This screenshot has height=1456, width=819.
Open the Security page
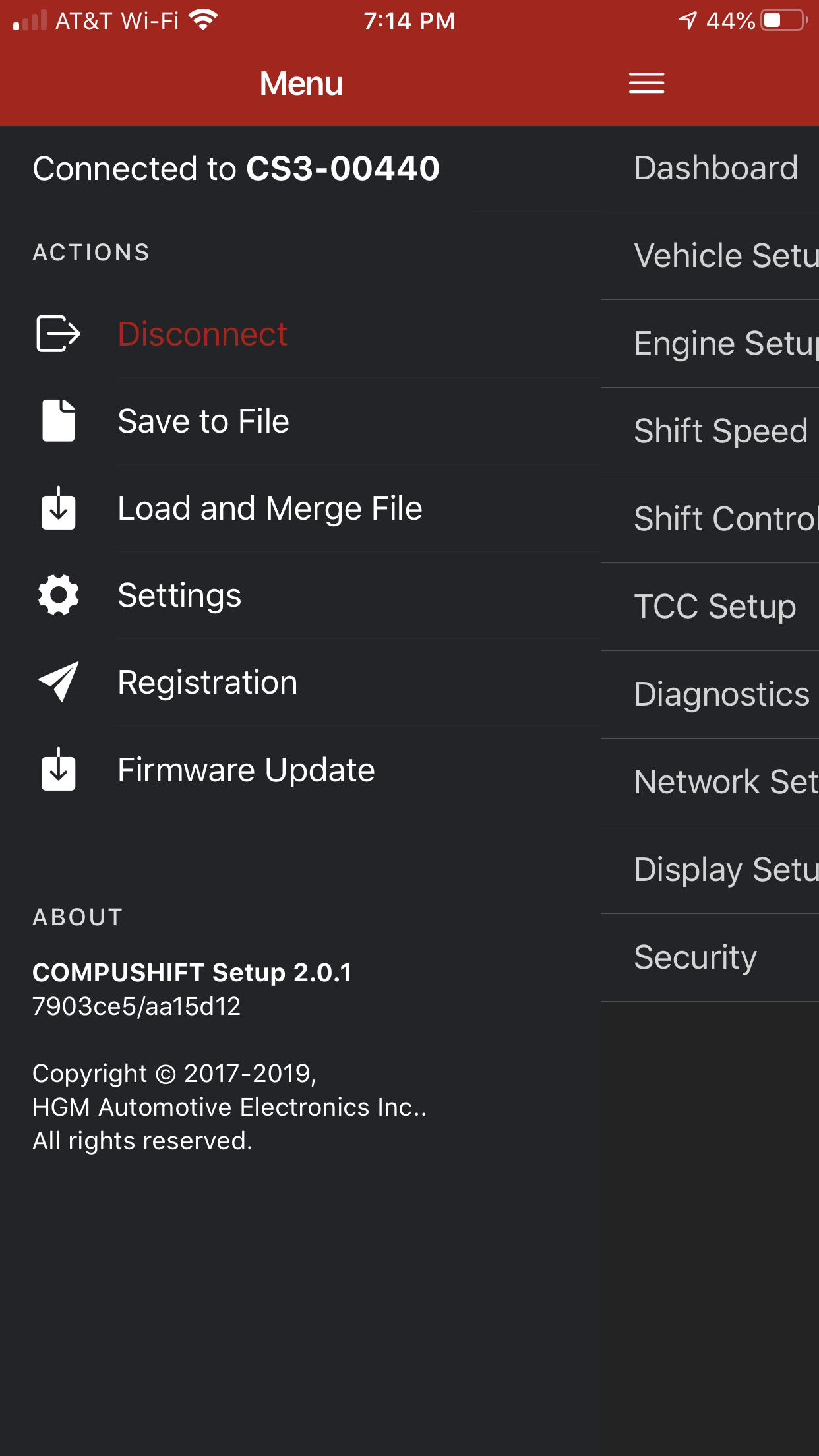tap(695, 957)
